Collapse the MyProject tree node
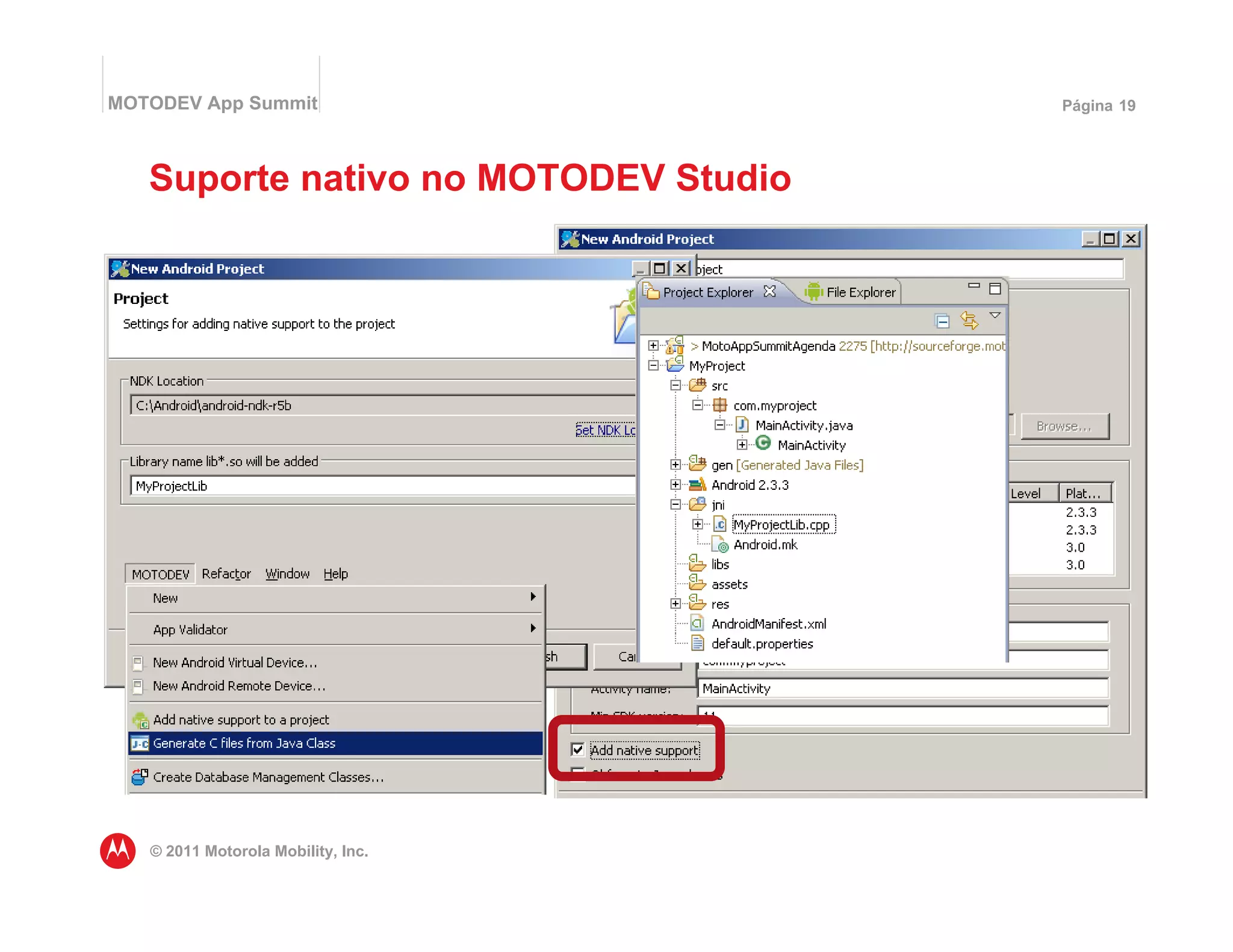Viewport: 1233px width, 952px height. [653, 365]
